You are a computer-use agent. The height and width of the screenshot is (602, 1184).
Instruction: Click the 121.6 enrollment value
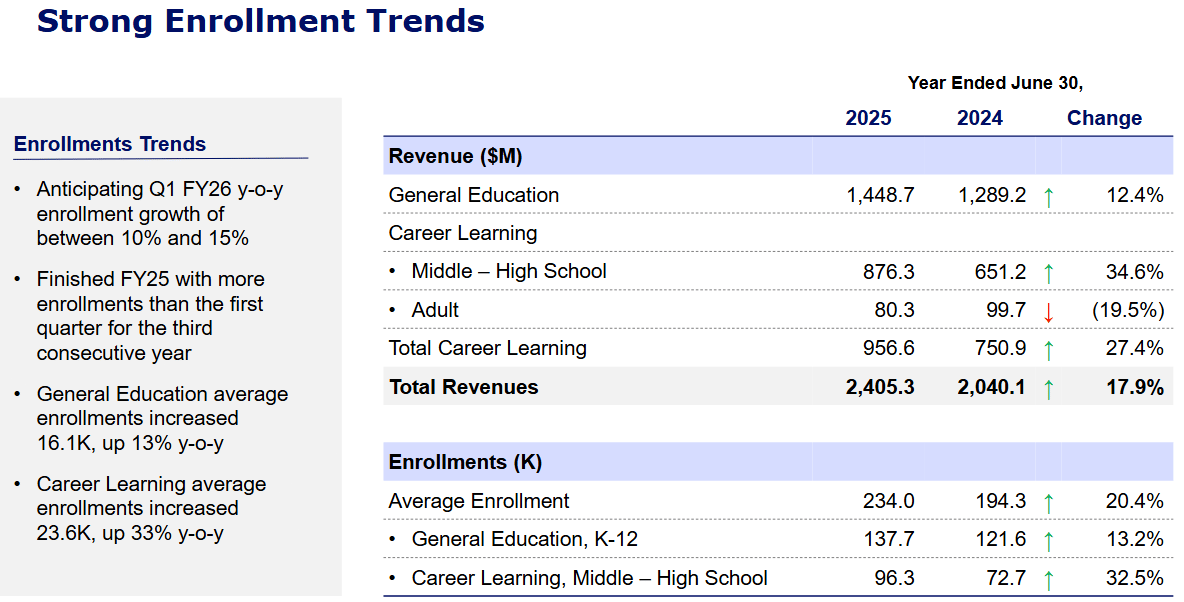tap(1001, 539)
